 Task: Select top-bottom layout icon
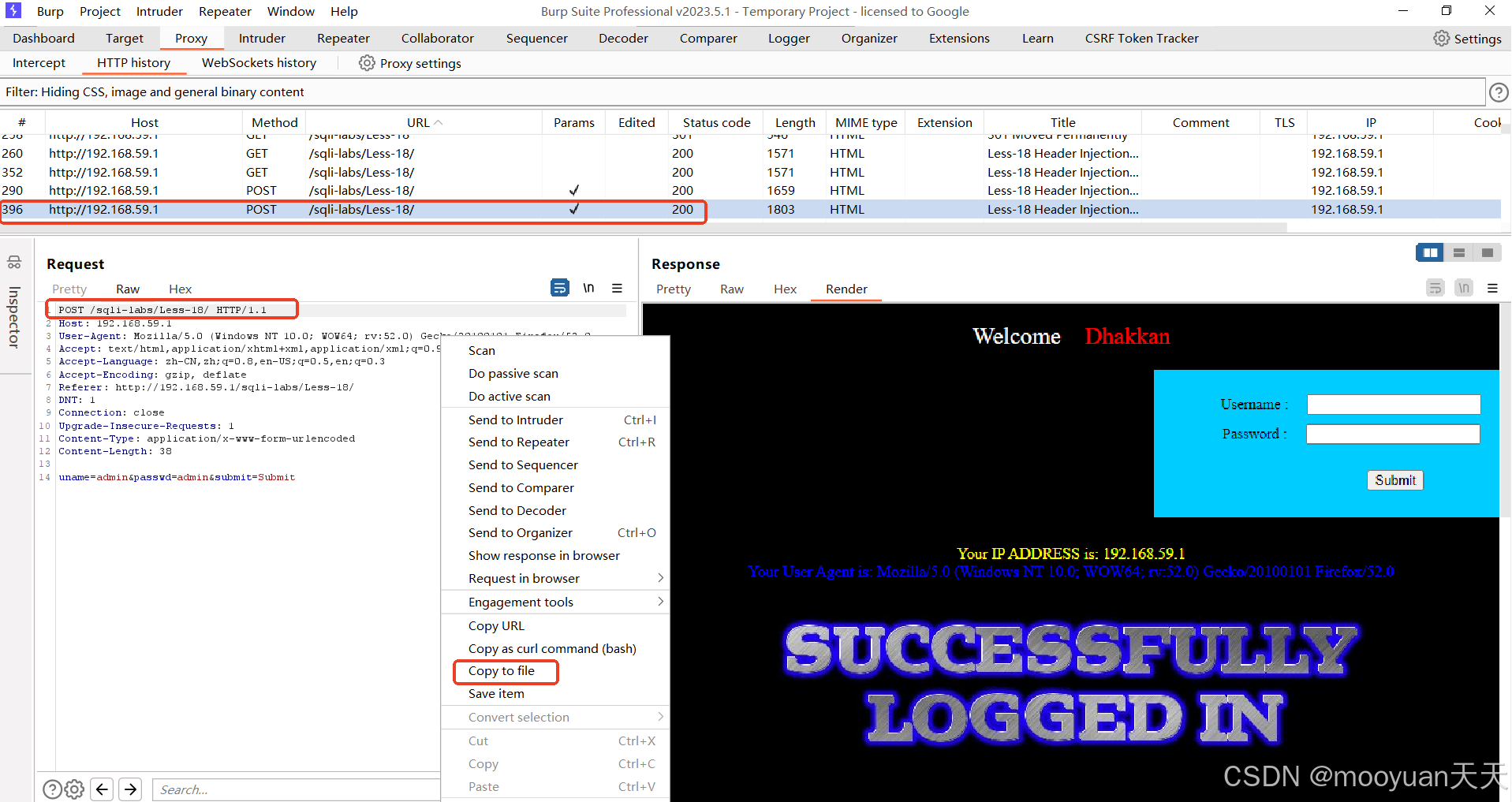pyautogui.click(x=1459, y=252)
